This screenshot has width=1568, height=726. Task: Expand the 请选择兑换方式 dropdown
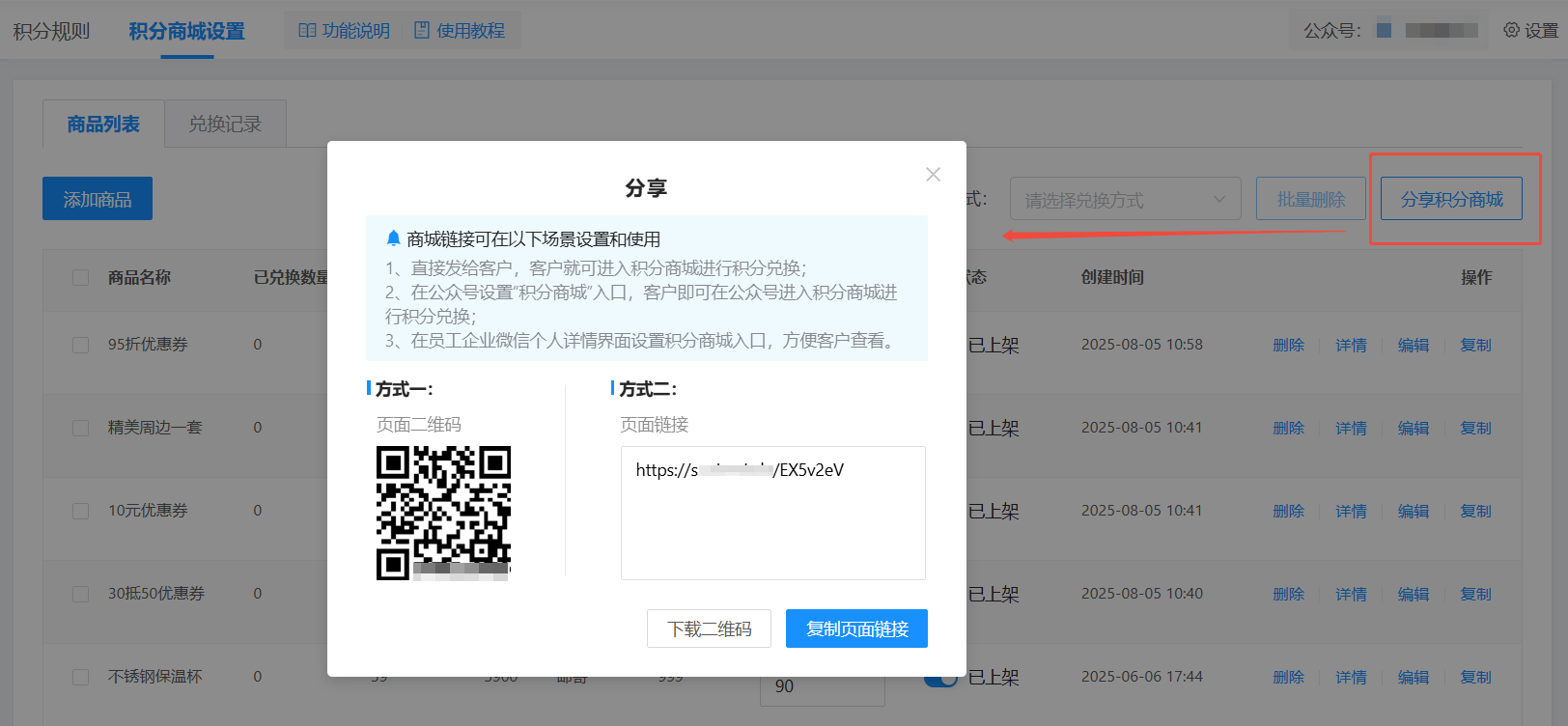click(1125, 200)
